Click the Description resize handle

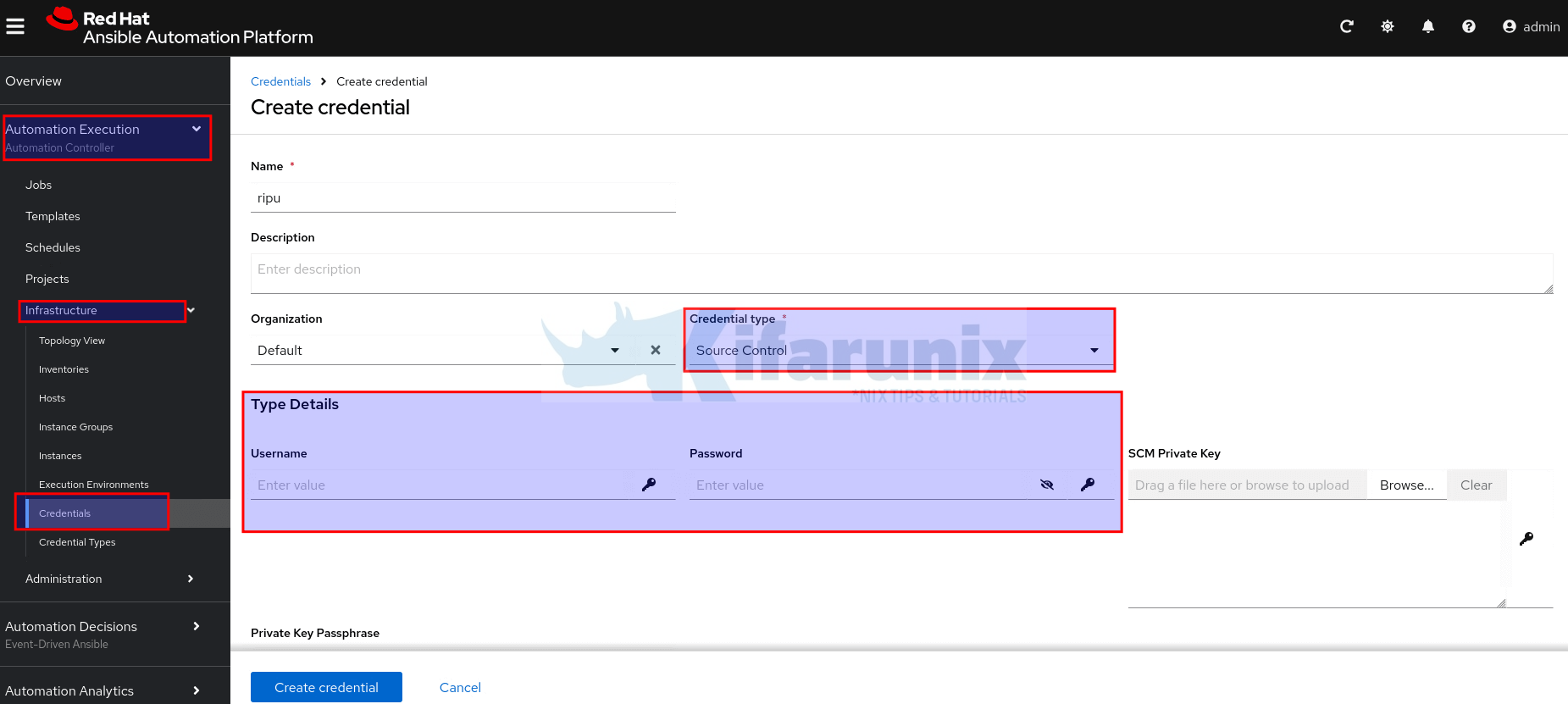pyautogui.click(x=1548, y=289)
